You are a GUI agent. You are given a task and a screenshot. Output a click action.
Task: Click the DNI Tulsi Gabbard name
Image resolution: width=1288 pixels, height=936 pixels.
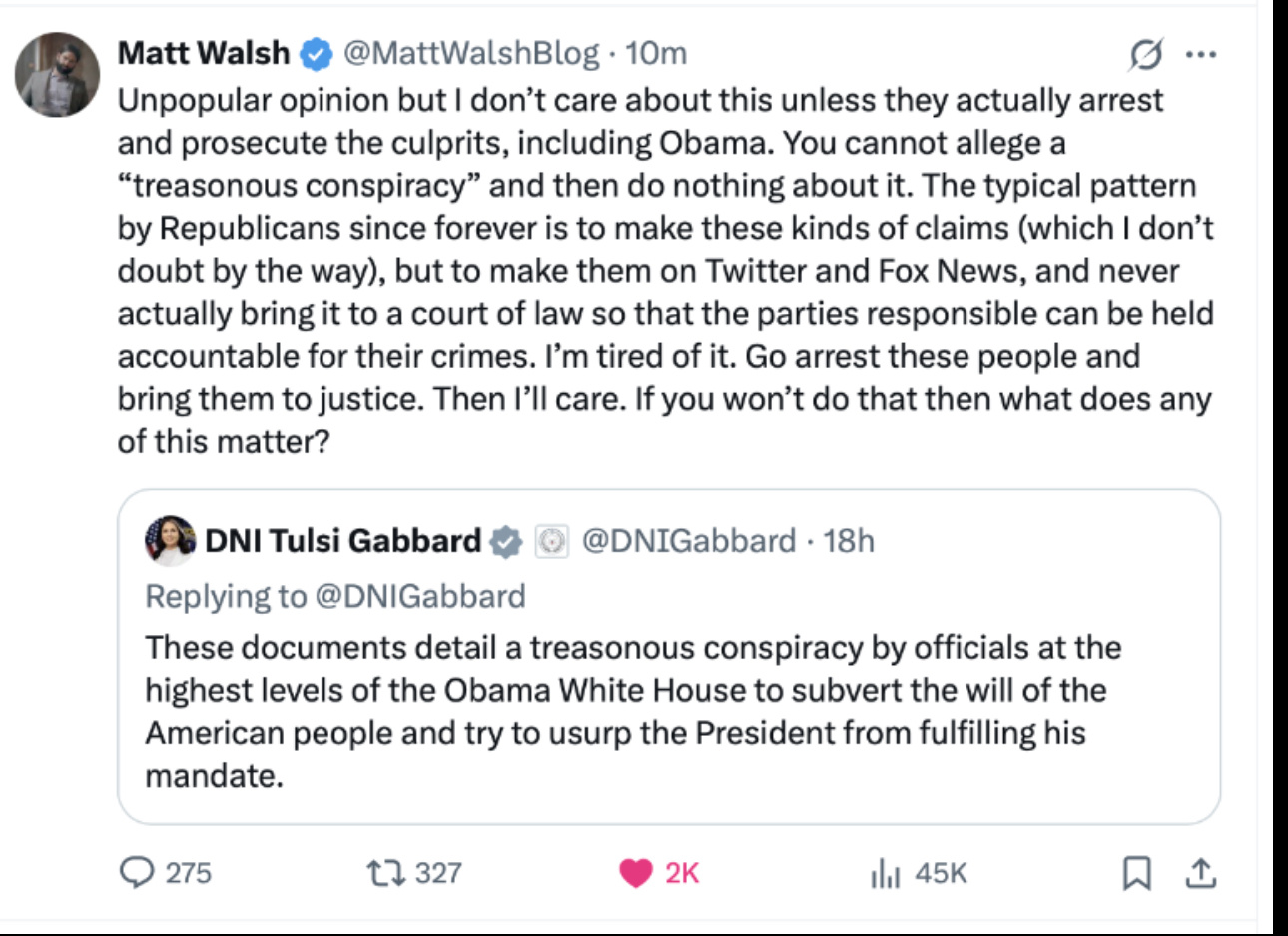342,541
